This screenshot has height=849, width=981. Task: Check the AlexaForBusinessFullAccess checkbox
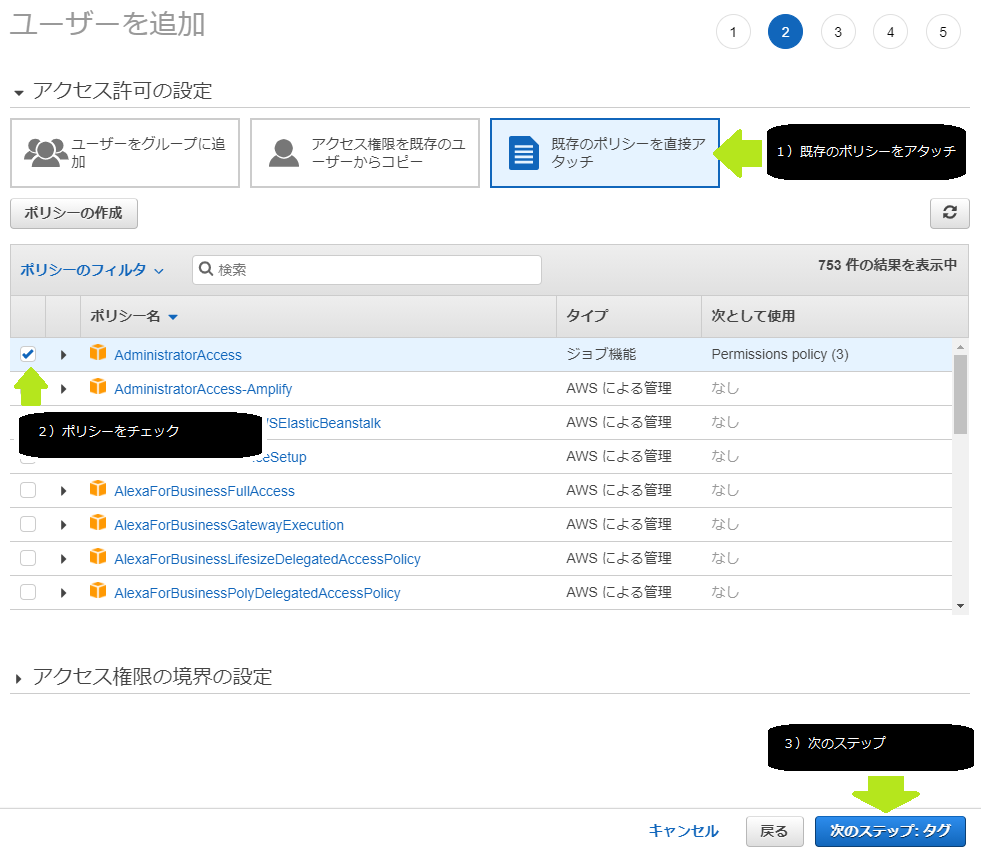pyautogui.click(x=28, y=490)
